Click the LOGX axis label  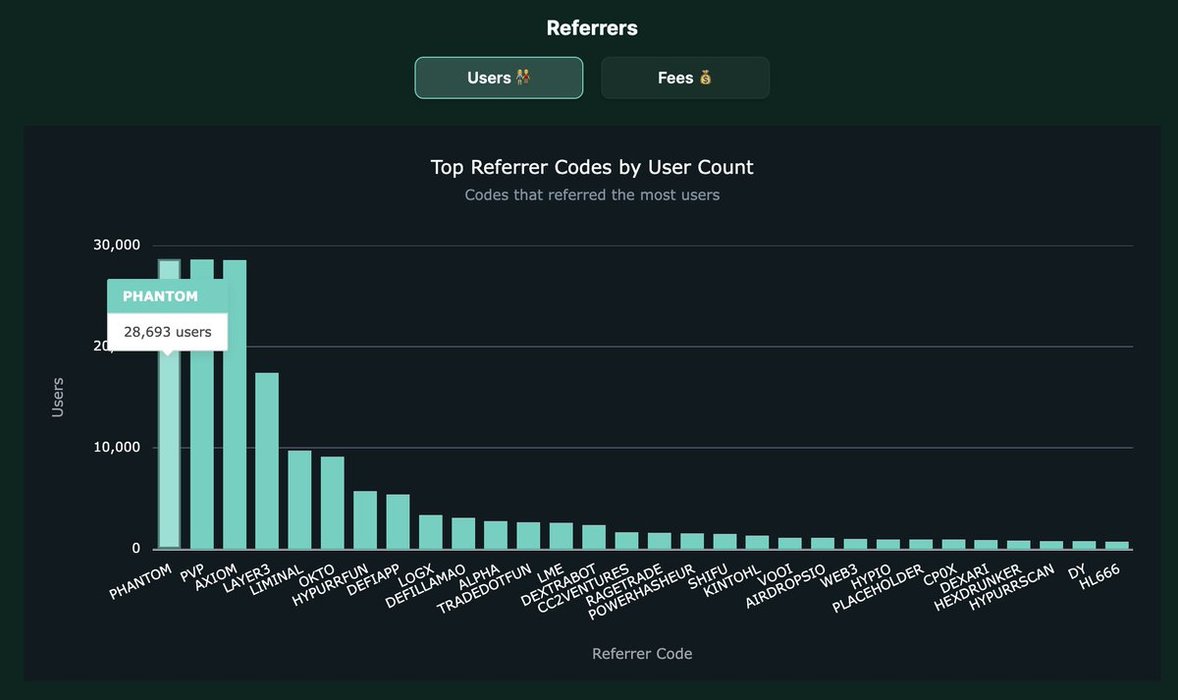click(415, 576)
